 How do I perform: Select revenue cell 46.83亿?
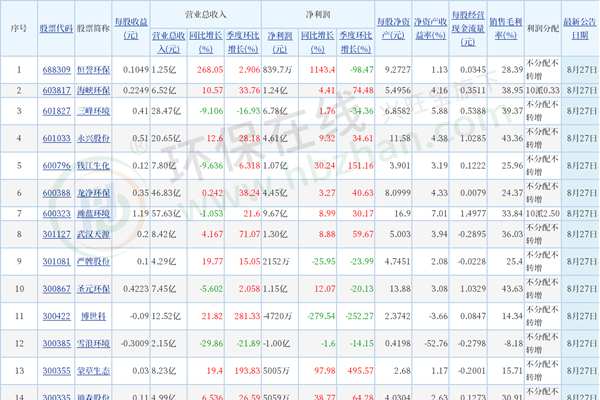click(x=166, y=193)
